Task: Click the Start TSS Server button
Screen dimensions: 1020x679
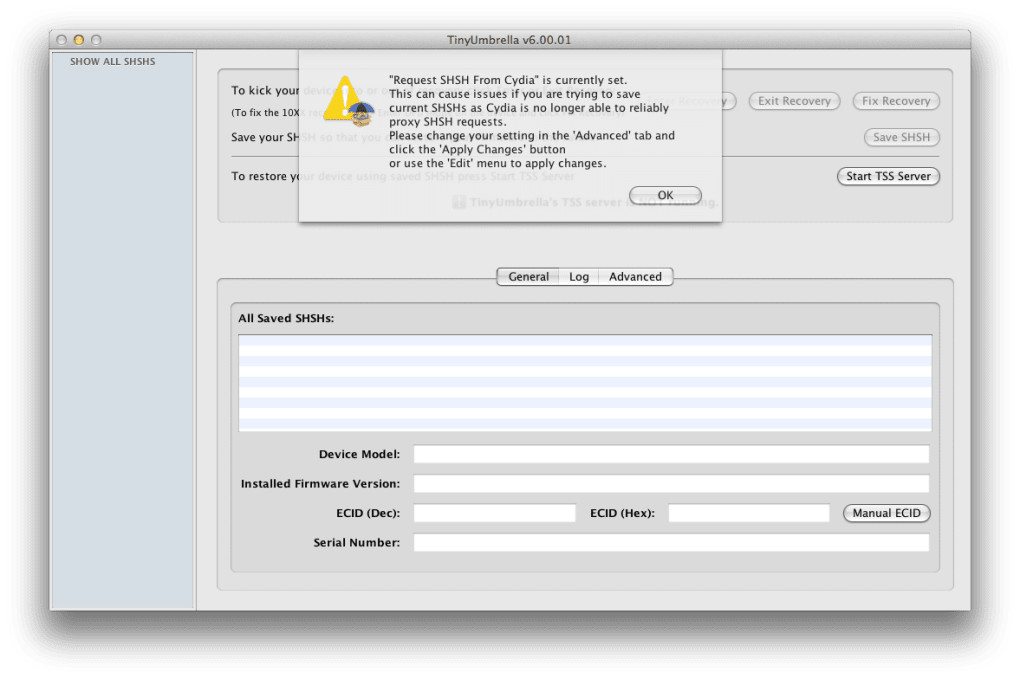Action: tap(888, 176)
